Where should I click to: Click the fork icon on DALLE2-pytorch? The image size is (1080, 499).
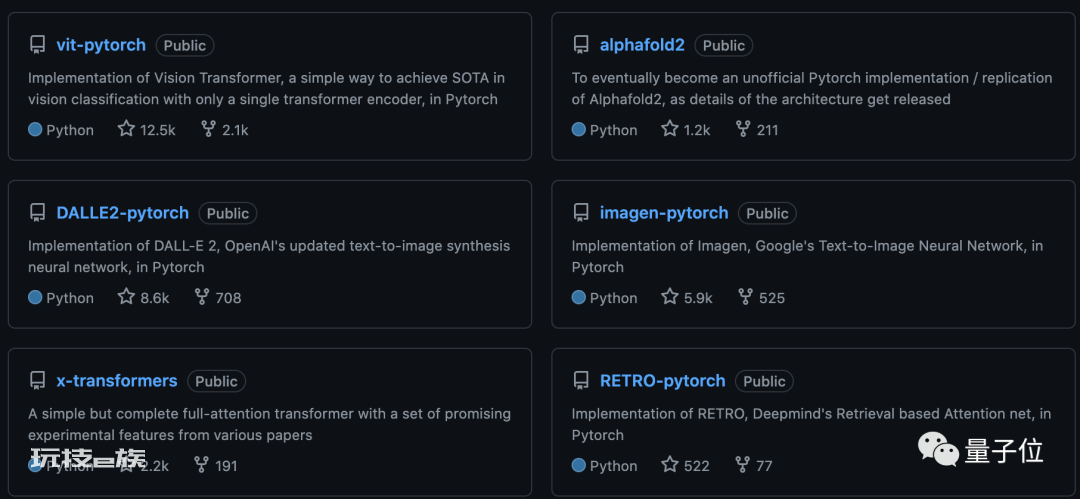[x=201, y=297]
